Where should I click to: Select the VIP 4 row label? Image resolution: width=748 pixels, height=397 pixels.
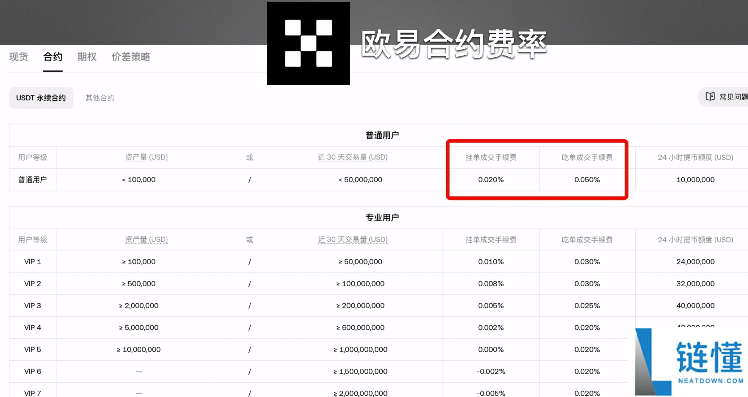point(32,328)
